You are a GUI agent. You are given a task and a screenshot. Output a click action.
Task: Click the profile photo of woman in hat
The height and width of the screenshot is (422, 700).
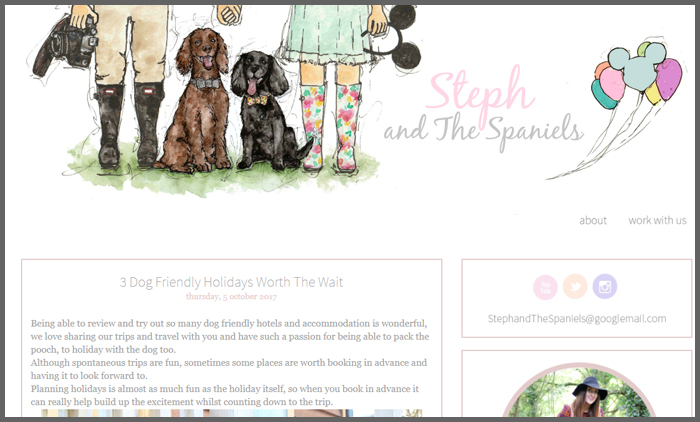click(579, 392)
